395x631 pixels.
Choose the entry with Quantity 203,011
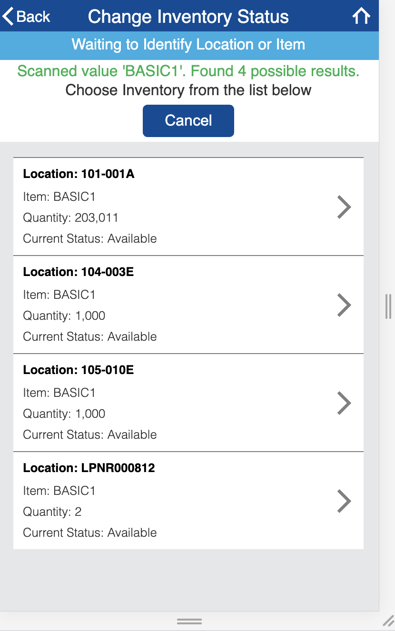(188, 206)
